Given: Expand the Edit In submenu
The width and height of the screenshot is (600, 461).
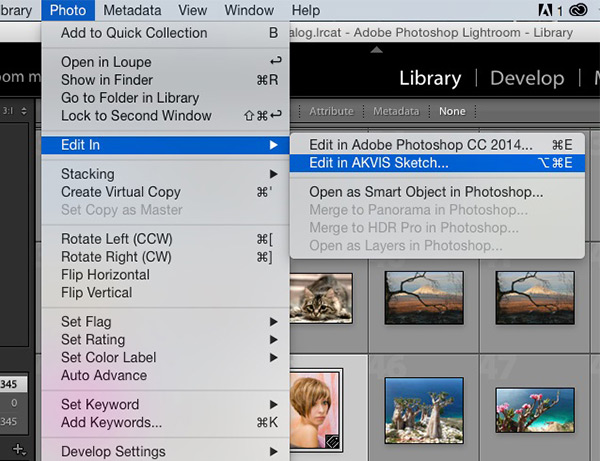Looking at the screenshot, I should click(x=165, y=145).
